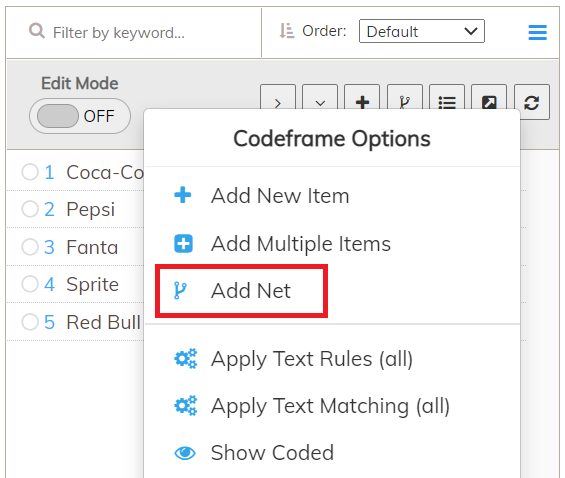The width and height of the screenshot is (565, 478).
Task: Click the refresh toolbar icon
Action: coord(531,102)
